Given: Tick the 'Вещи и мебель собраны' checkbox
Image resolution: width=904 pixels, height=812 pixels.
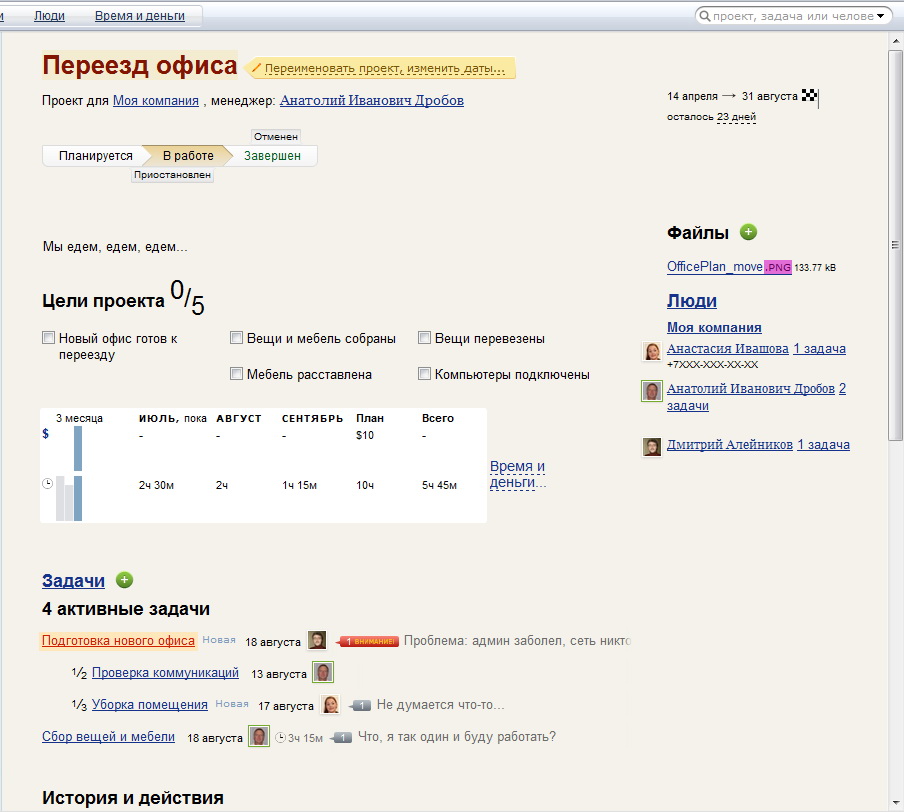Looking at the screenshot, I should 237,338.
